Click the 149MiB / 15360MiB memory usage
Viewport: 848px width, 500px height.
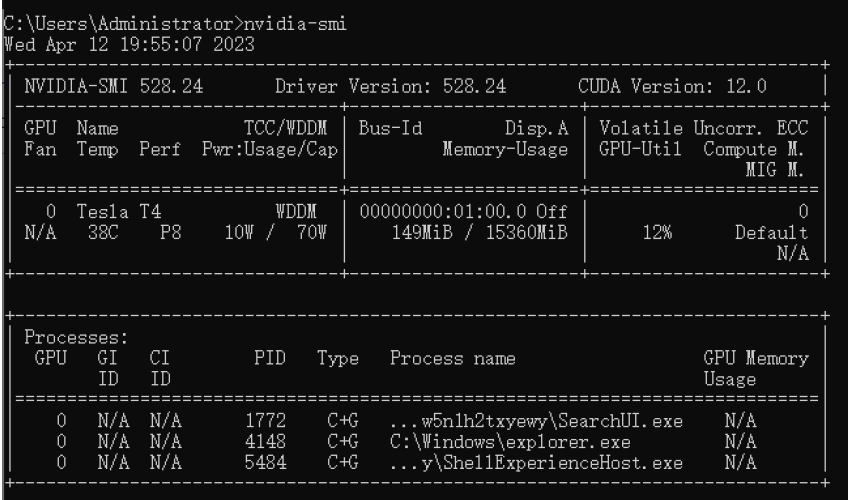(x=480, y=232)
